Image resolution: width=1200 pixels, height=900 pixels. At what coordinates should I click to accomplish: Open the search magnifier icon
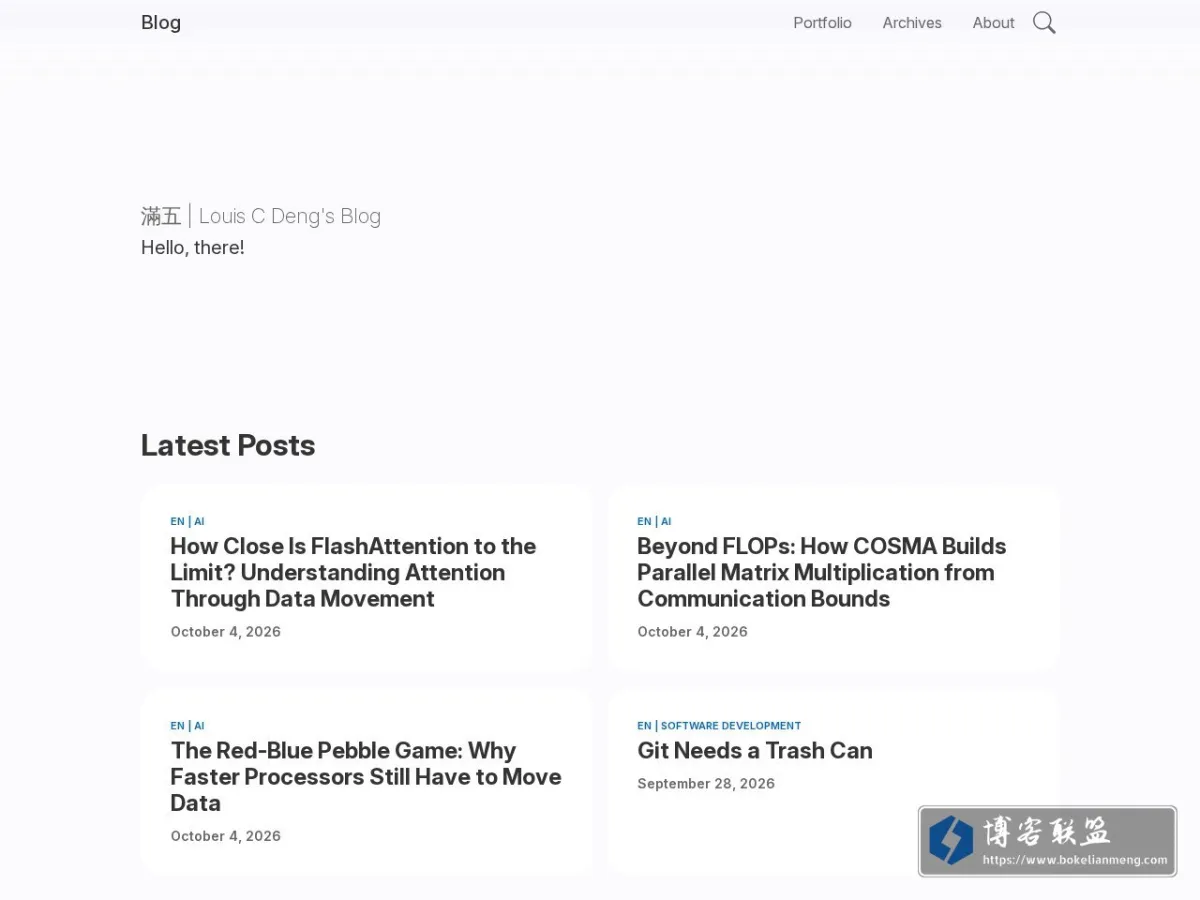tap(1044, 23)
